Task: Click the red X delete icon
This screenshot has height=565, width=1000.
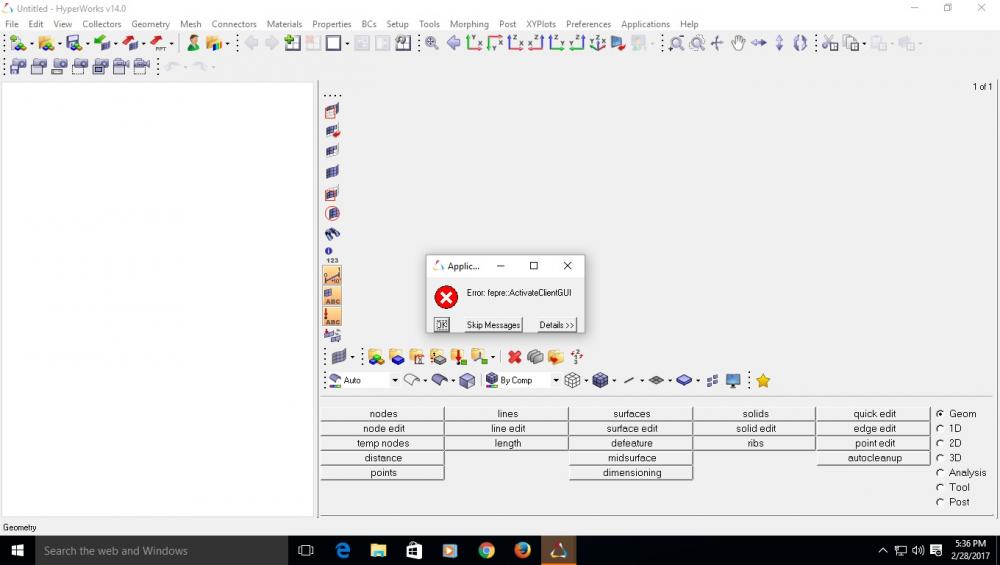Action: (515, 357)
